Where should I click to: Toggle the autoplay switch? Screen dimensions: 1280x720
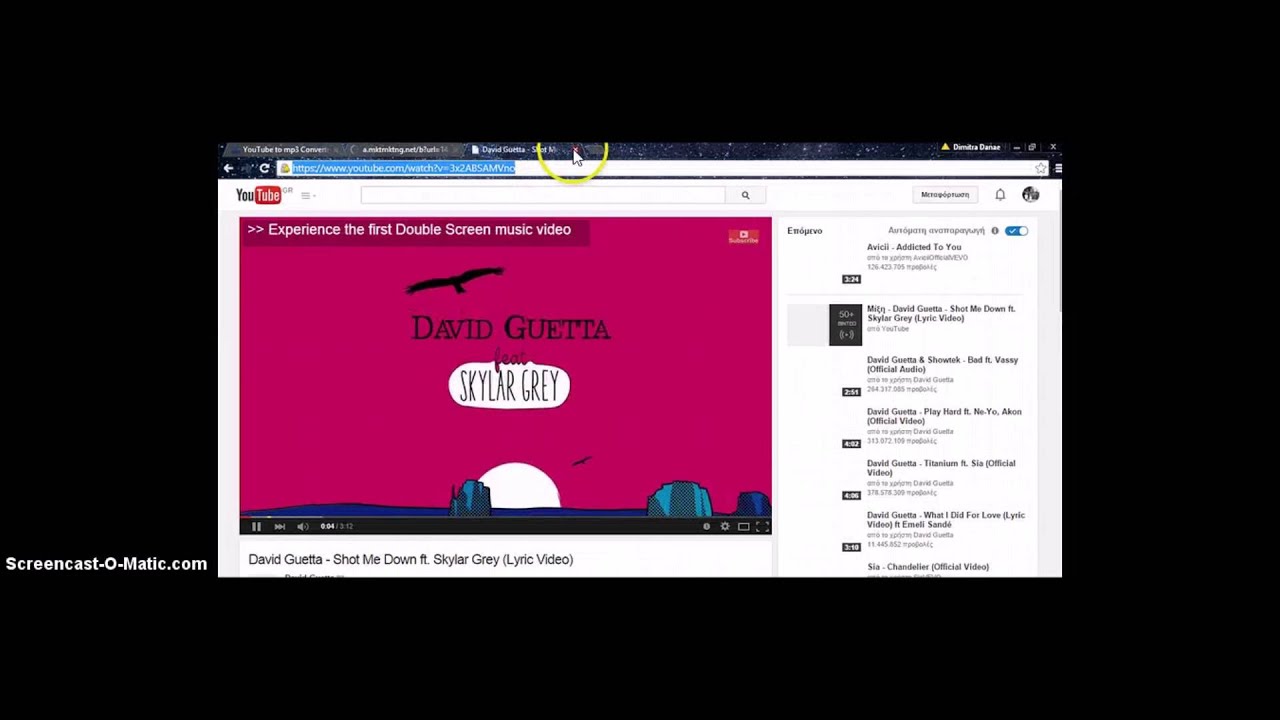pyautogui.click(x=1016, y=231)
